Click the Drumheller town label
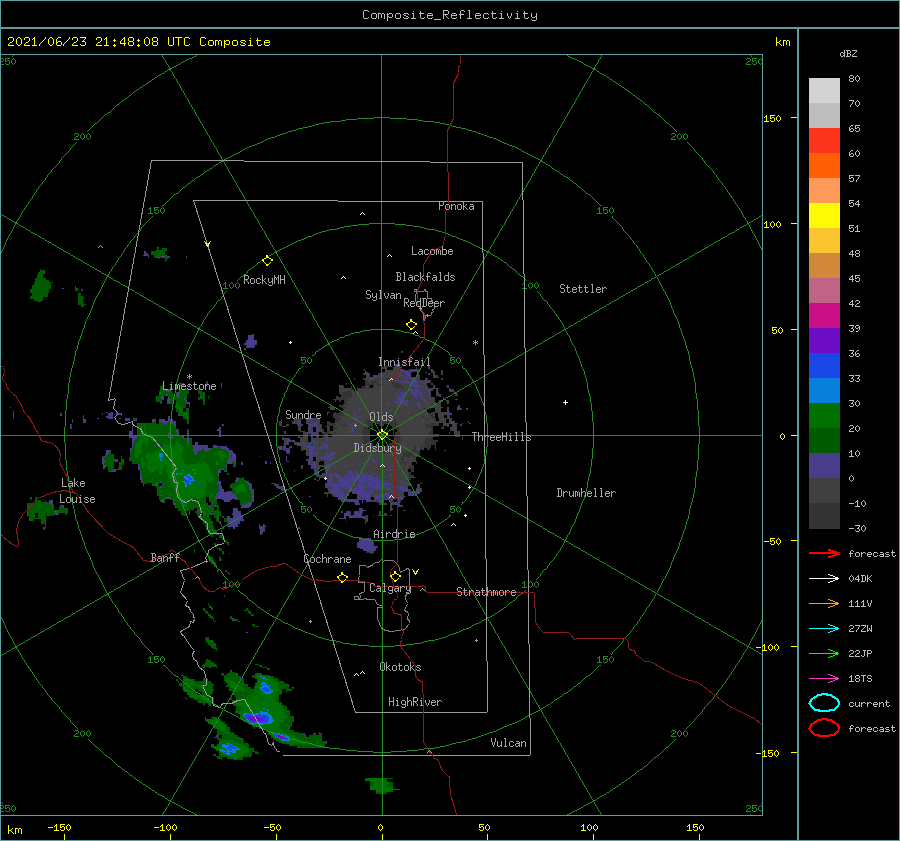 coord(586,493)
